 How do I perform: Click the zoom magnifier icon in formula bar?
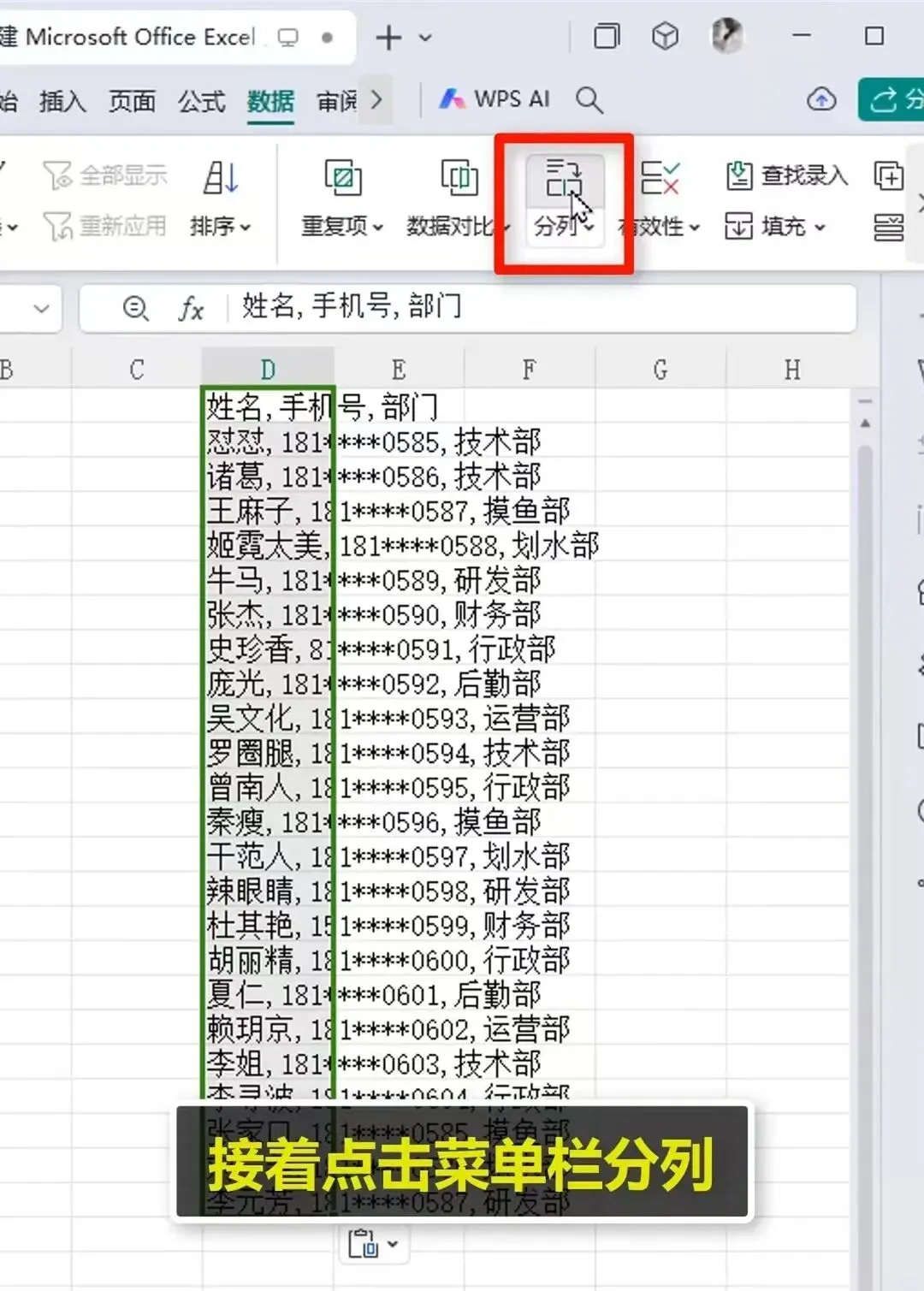click(136, 308)
